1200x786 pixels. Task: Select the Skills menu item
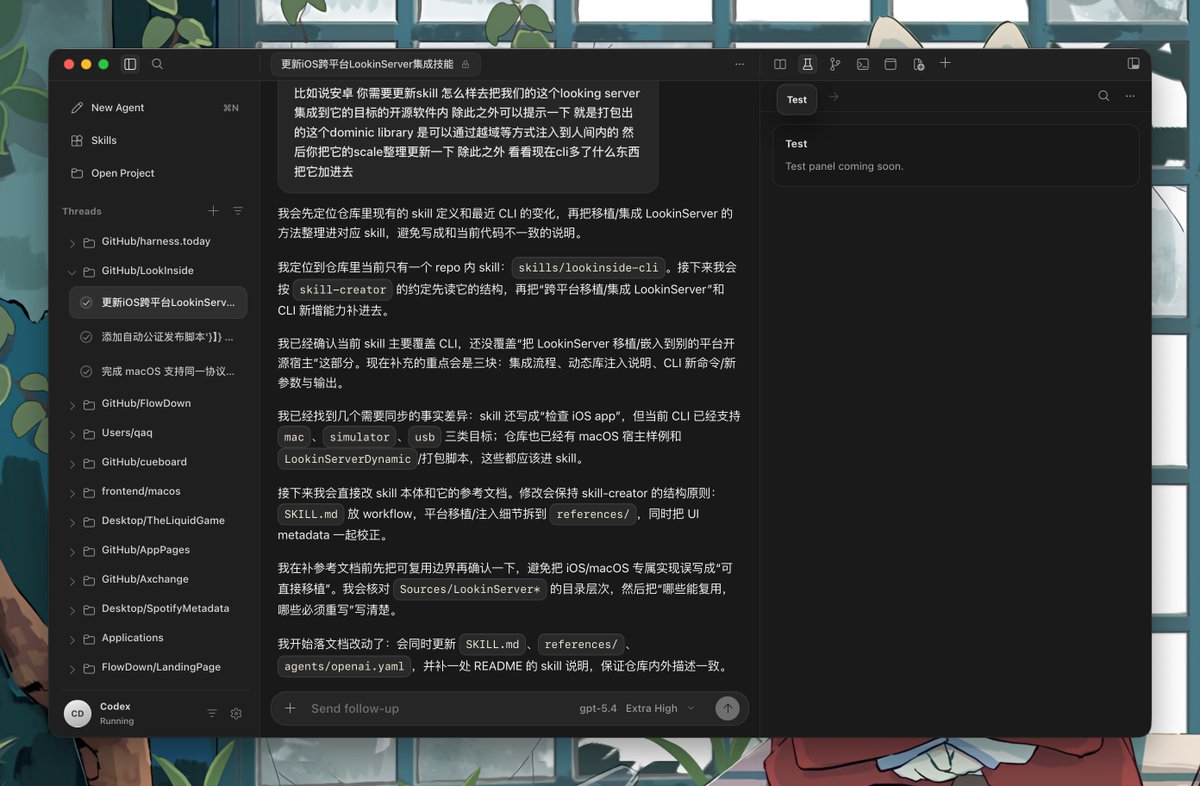click(x=112, y=140)
